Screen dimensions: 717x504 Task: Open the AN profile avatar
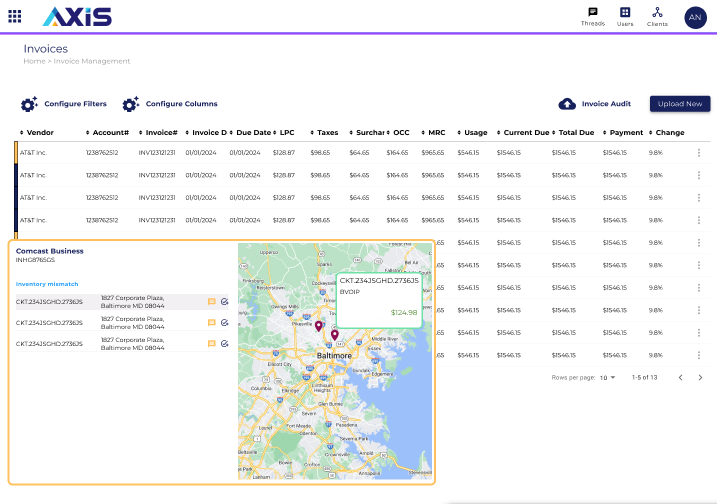tap(695, 17)
